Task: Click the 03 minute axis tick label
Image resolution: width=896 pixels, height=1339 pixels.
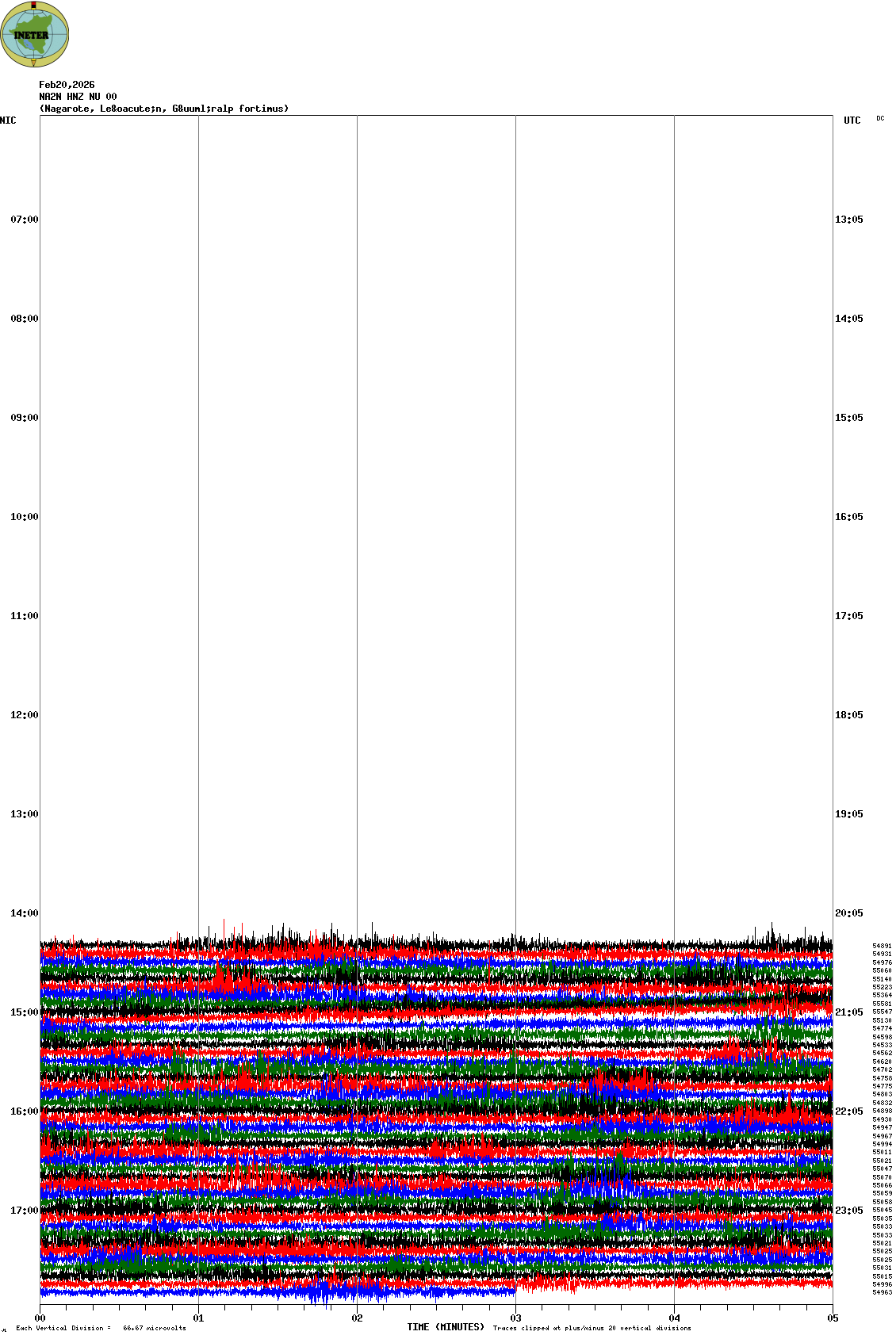Action: (516, 1318)
